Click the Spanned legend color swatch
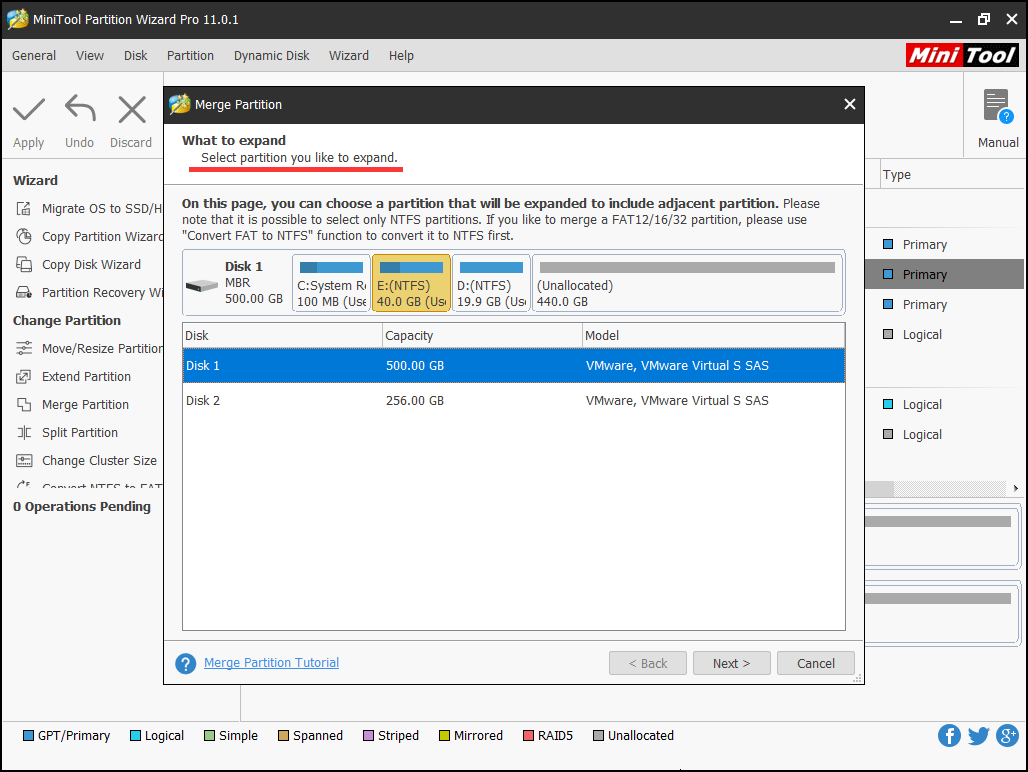Viewport: 1028px width, 772px height. pyautogui.click(x=283, y=735)
